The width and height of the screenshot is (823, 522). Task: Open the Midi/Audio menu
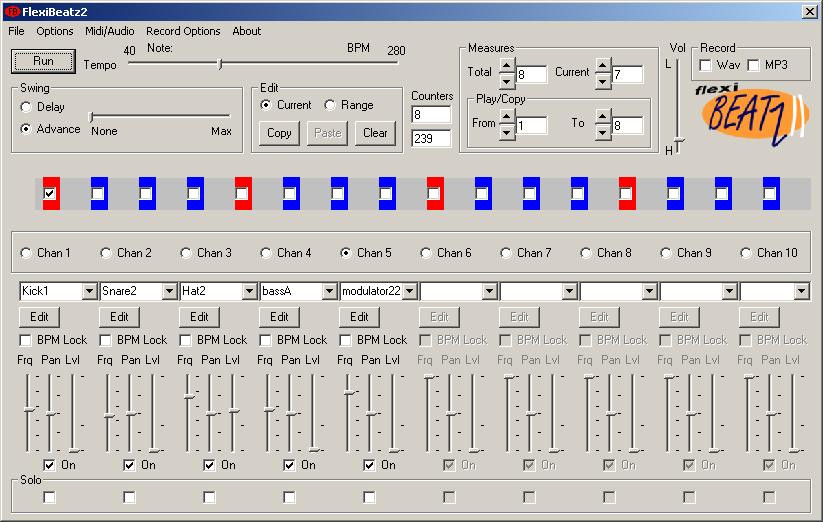tap(110, 31)
